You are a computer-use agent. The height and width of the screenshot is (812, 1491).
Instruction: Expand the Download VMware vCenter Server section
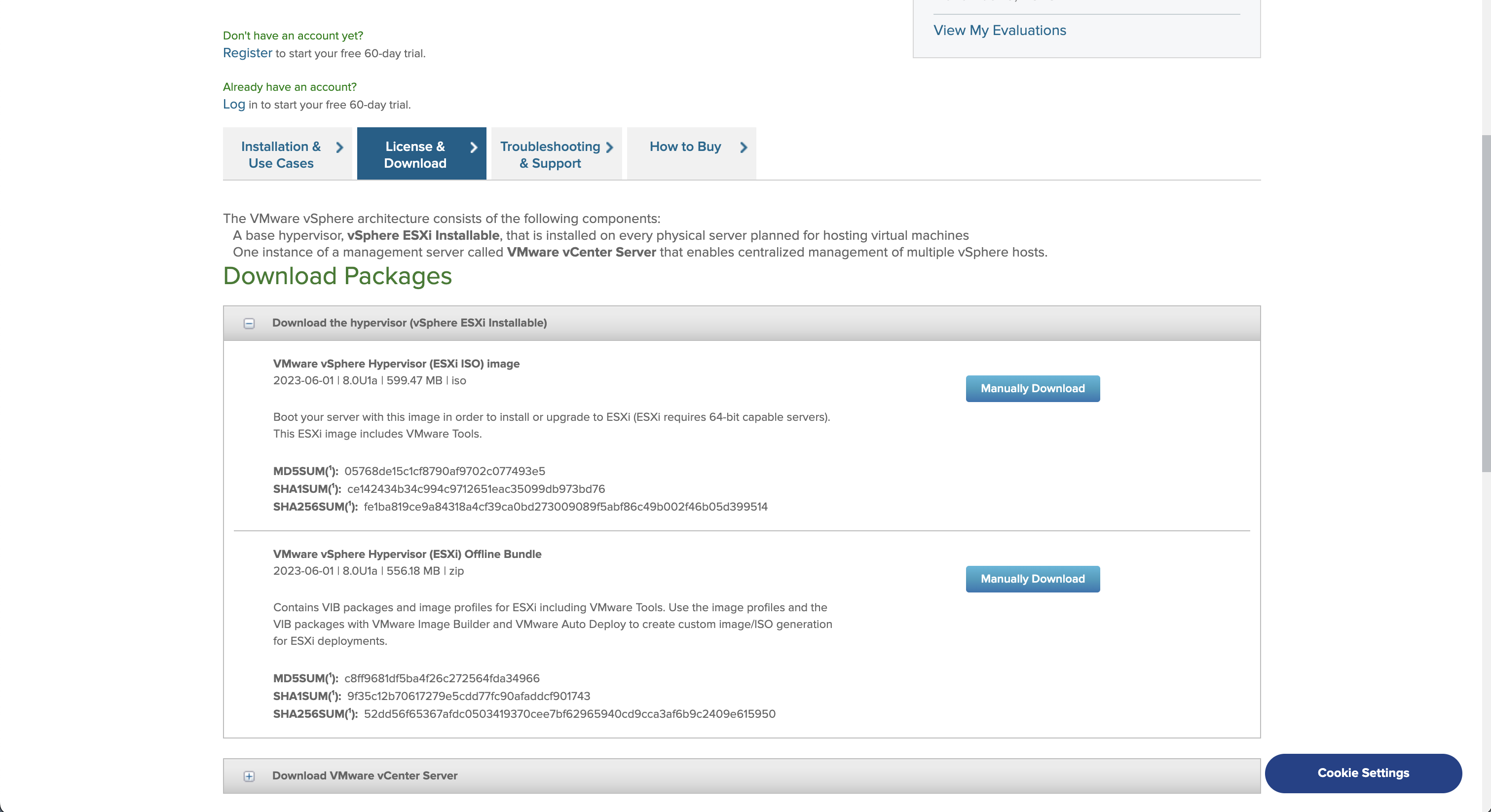point(249,776)
